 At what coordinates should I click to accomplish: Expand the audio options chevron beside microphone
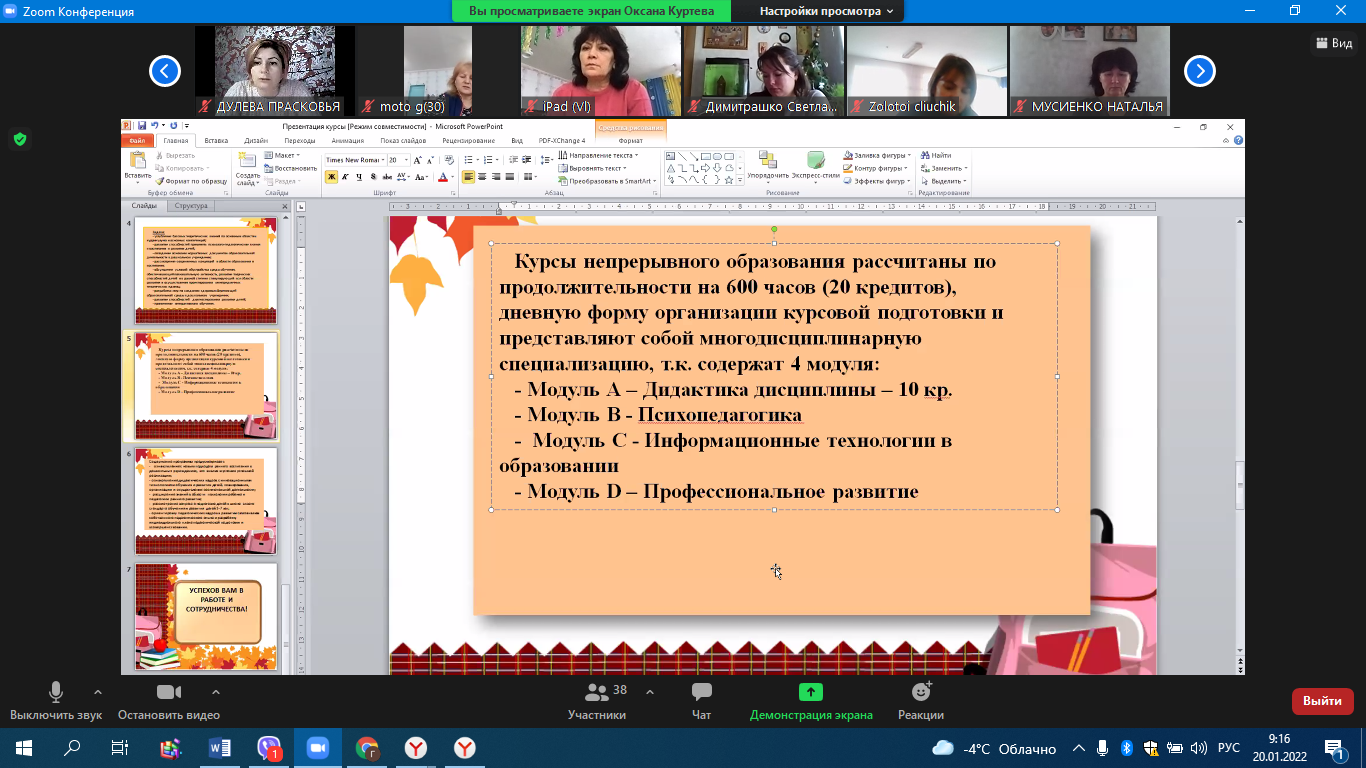point(97,692)
